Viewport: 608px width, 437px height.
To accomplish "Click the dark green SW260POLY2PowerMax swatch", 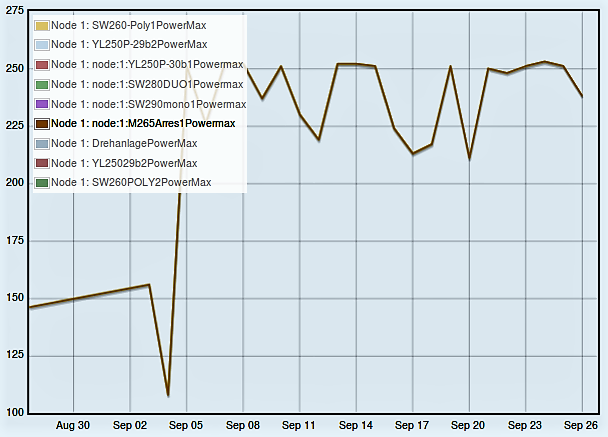I will click(x=41, y=182).
